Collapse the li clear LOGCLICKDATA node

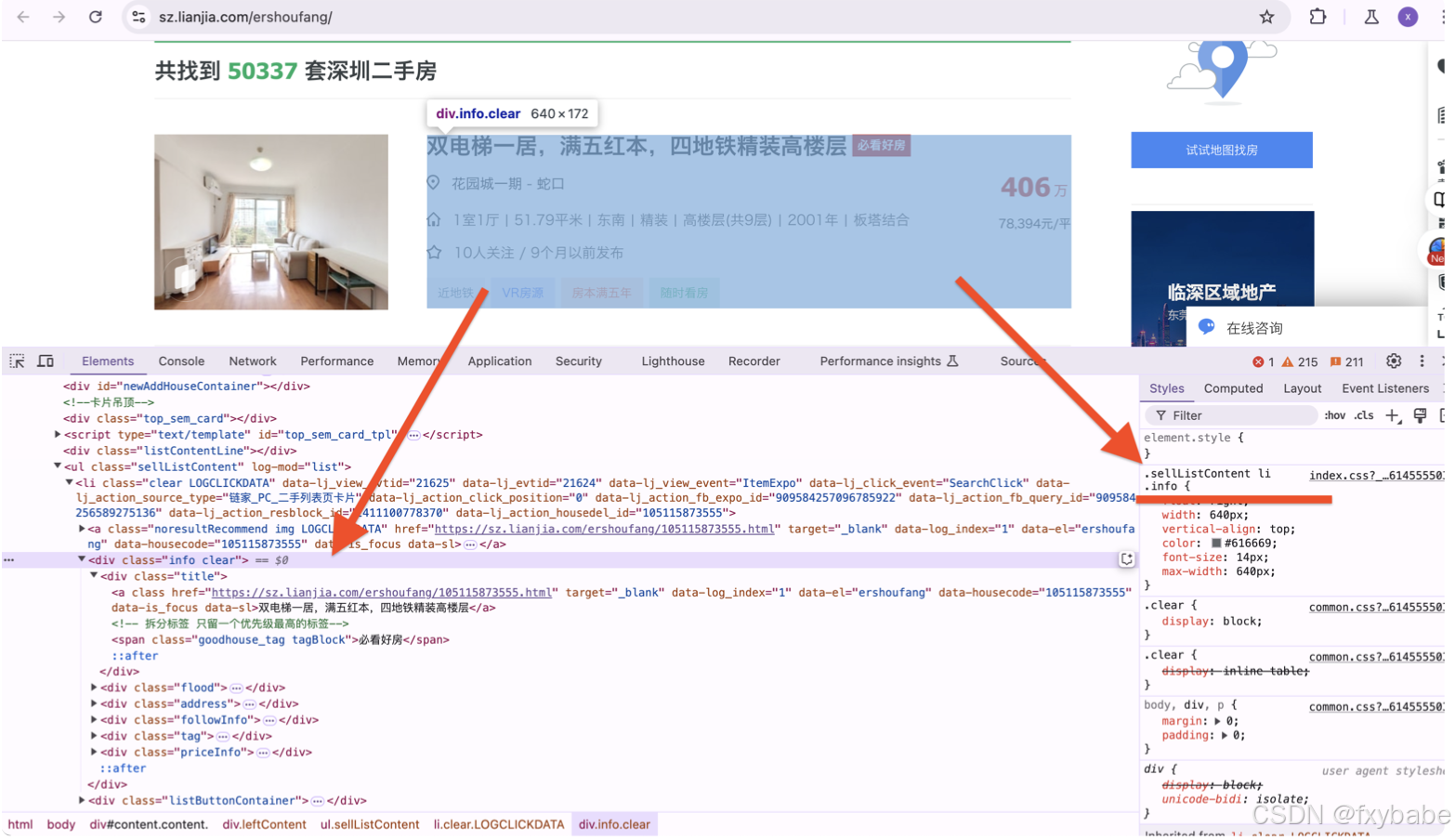(69, 483)
